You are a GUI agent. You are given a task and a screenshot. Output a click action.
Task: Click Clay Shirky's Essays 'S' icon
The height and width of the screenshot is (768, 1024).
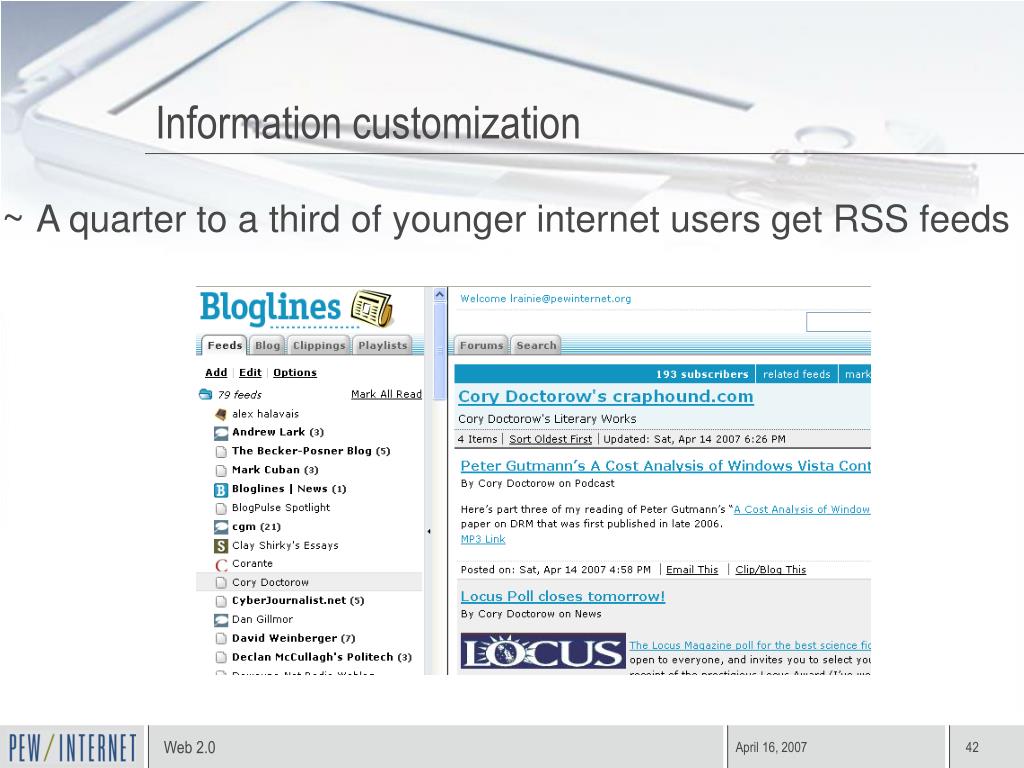(x=221, y=545)
